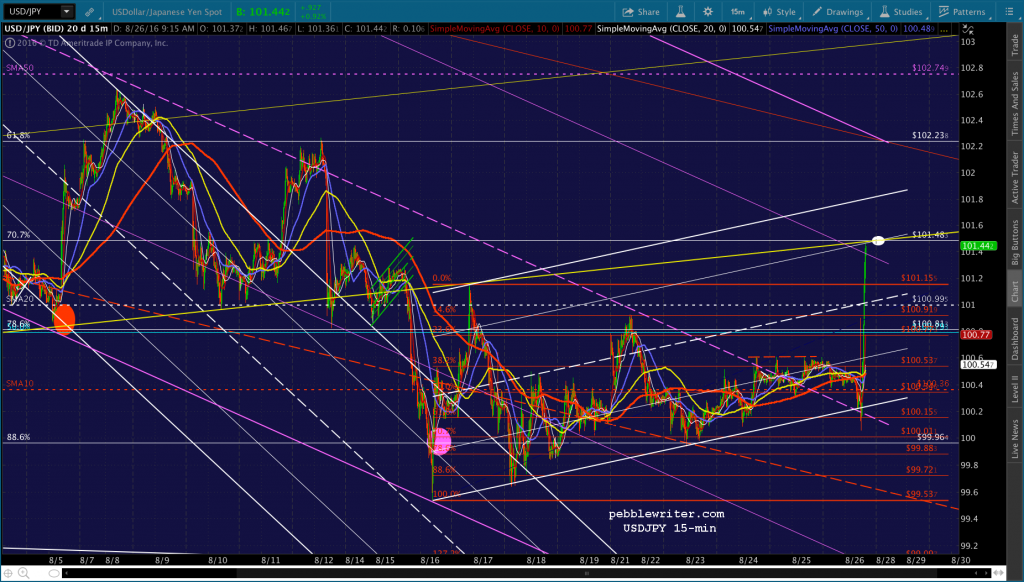Open the Level II side tab
The width and height of the screenshot is (1024, 582).
click(1015, 389)
